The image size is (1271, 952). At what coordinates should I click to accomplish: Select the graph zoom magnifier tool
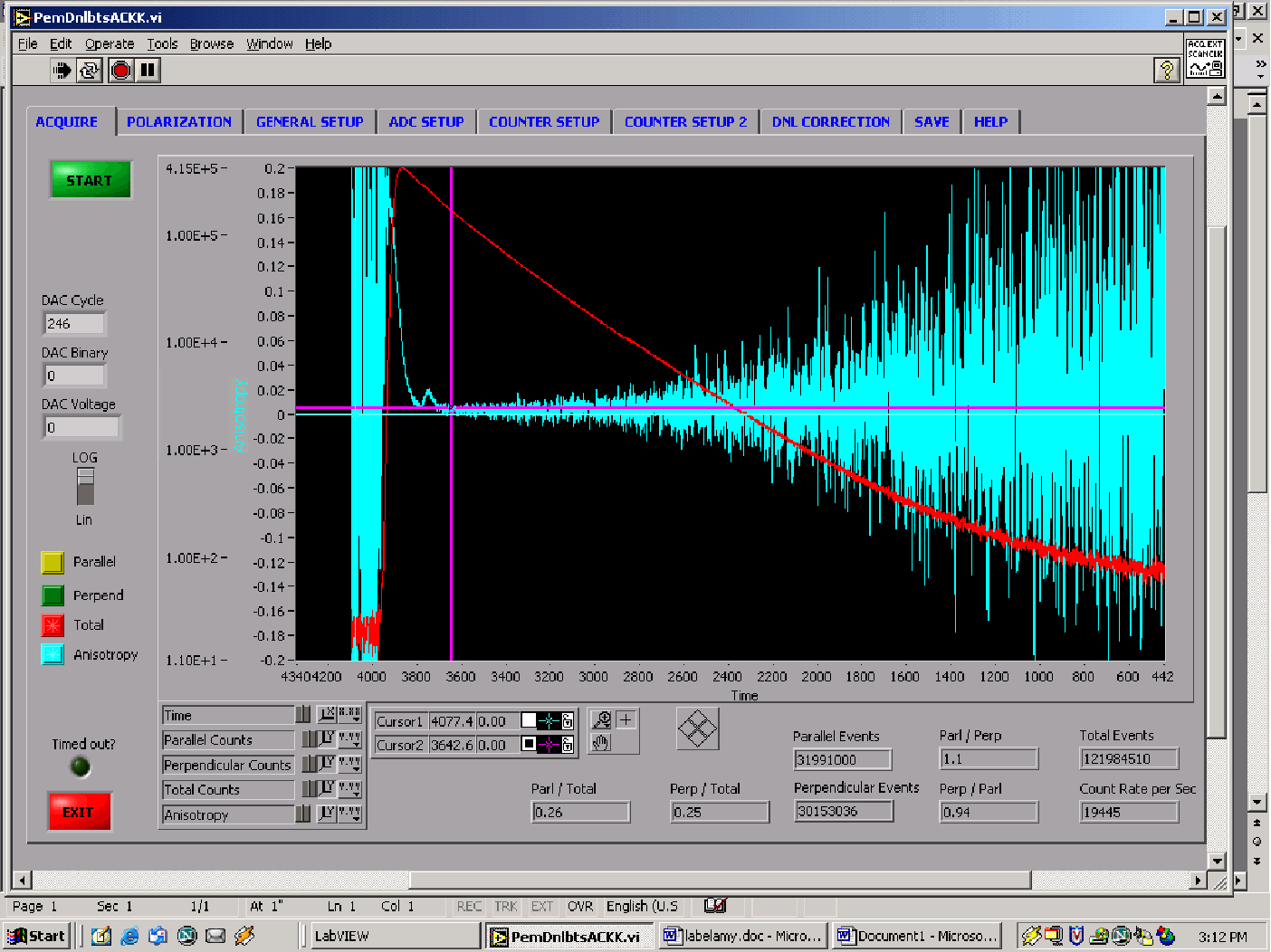coord(601,719)
